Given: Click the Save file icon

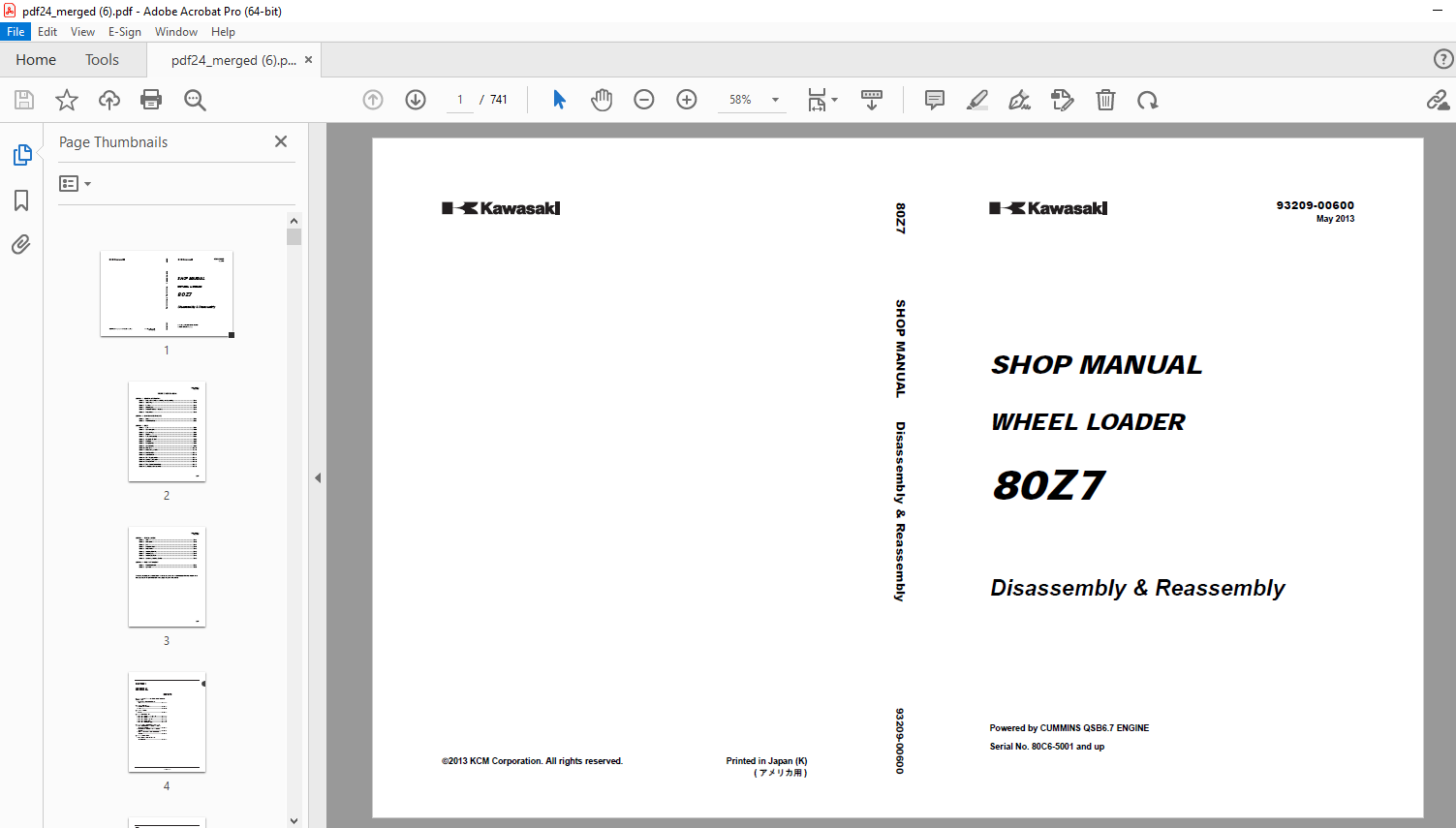Looking at the screenshot, I should (x=24, y=100).
